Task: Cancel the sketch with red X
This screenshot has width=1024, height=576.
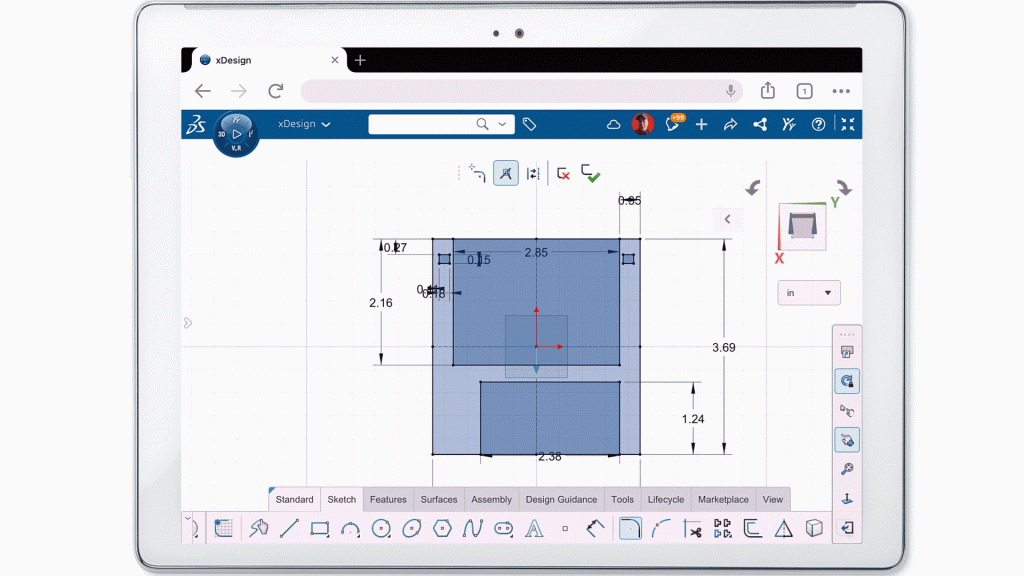Action: pyautogui.click(x=563, y=173)
